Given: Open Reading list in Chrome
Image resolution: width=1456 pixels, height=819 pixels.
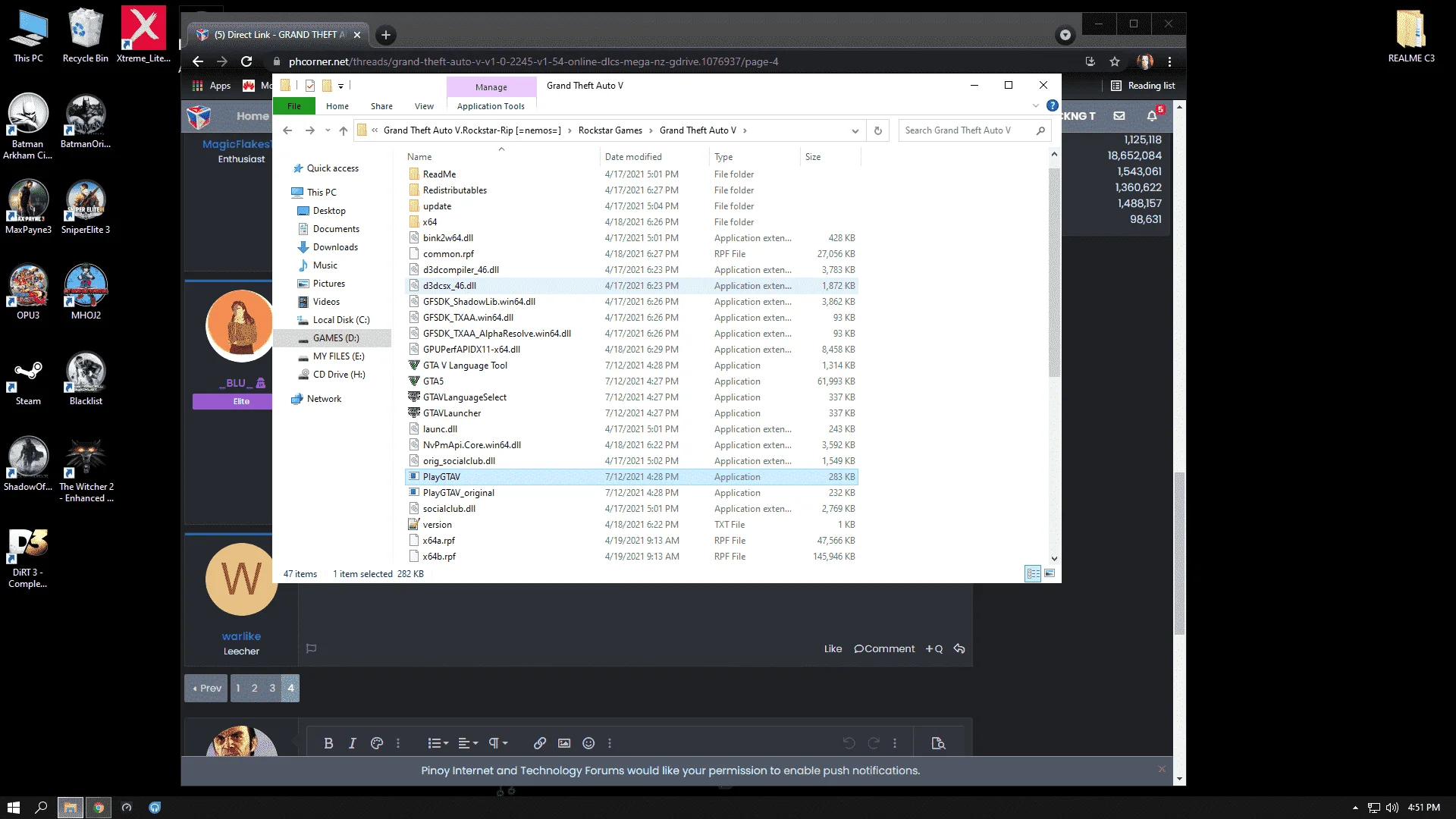Looking at the screenshot, I should click(1143, 86).
